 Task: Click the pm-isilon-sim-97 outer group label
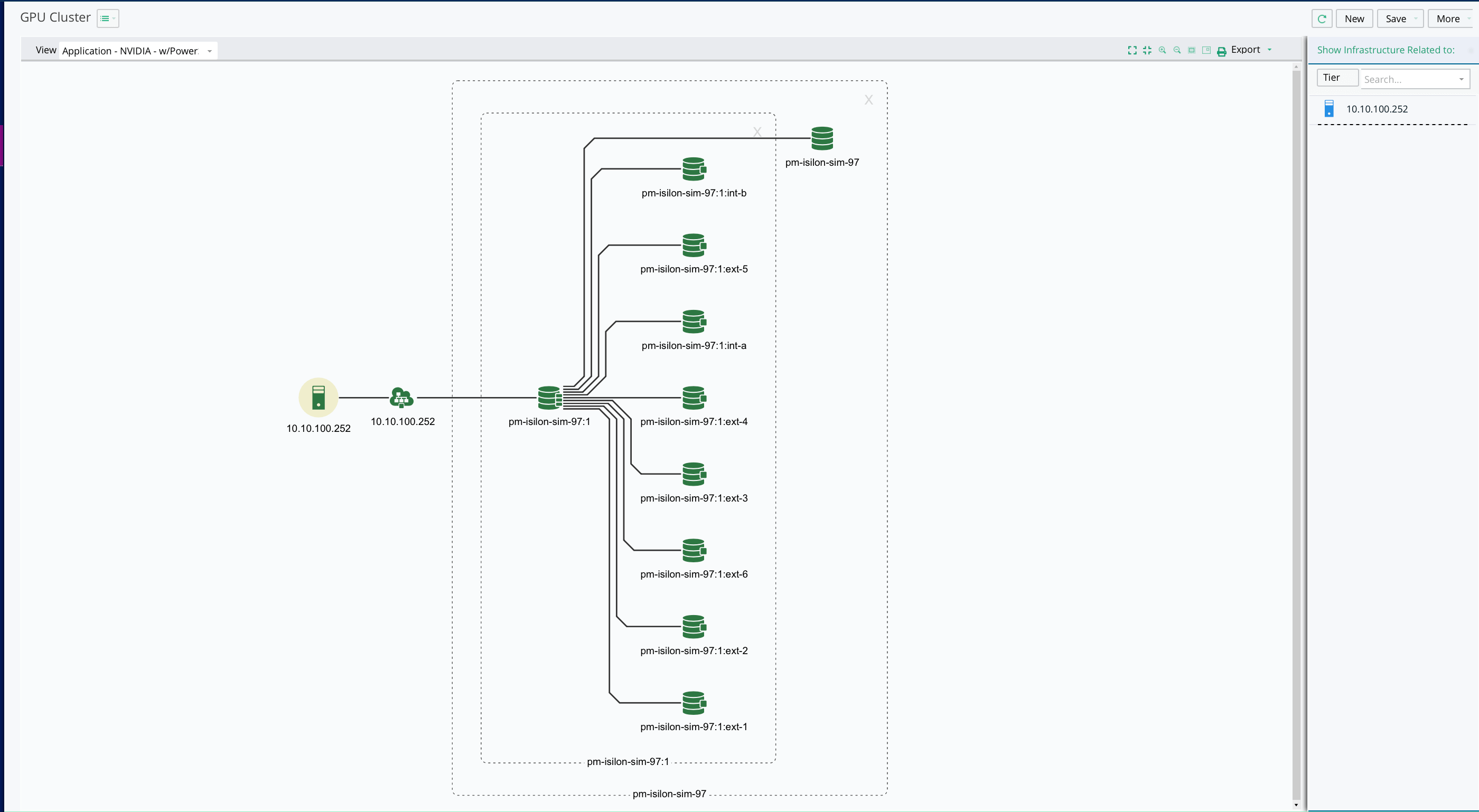pyautogui.click(x=669, y=794)
